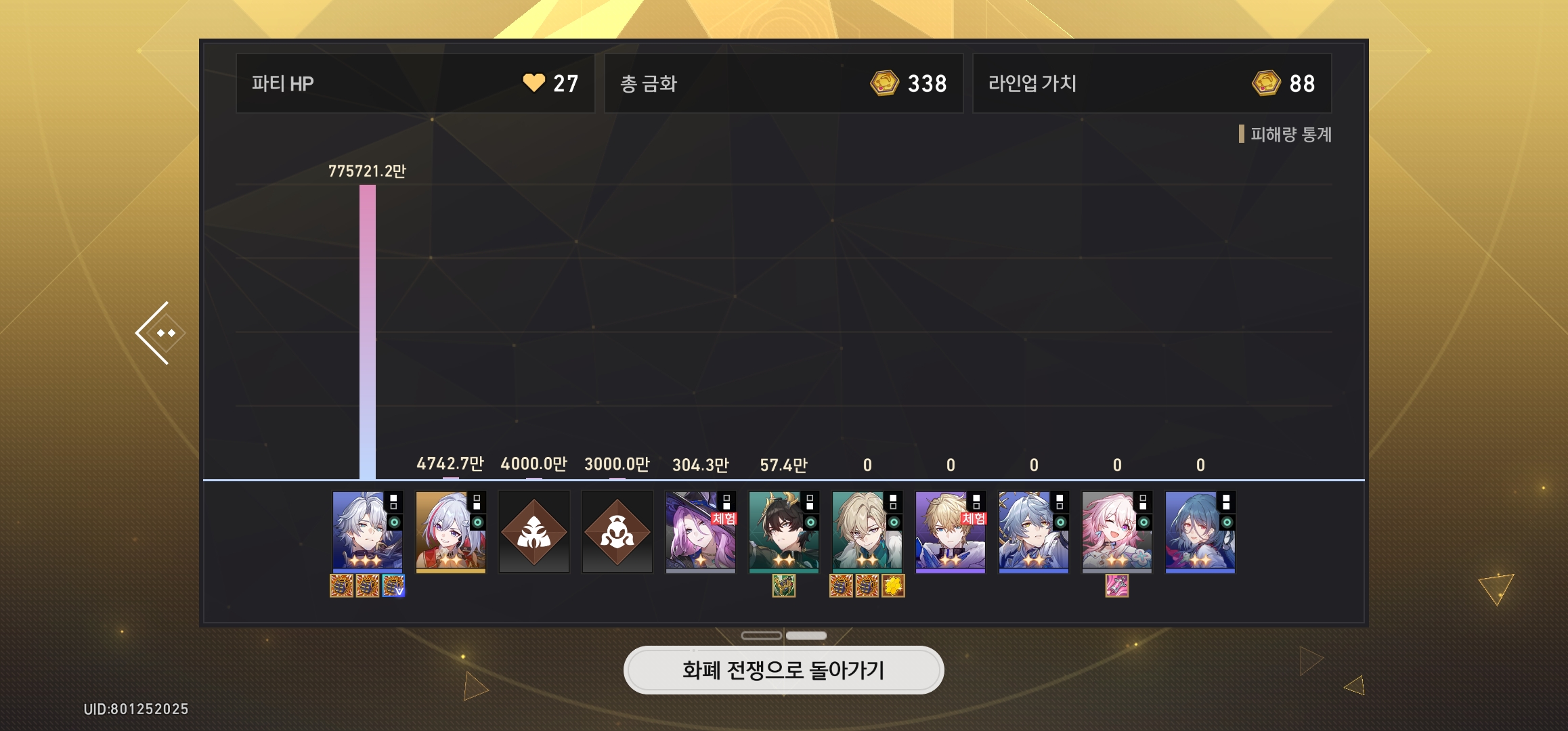Click the 라인업 가치 coin icon
The width and height of the screenshot is (1568, 731).
[x=1266, y=83]
